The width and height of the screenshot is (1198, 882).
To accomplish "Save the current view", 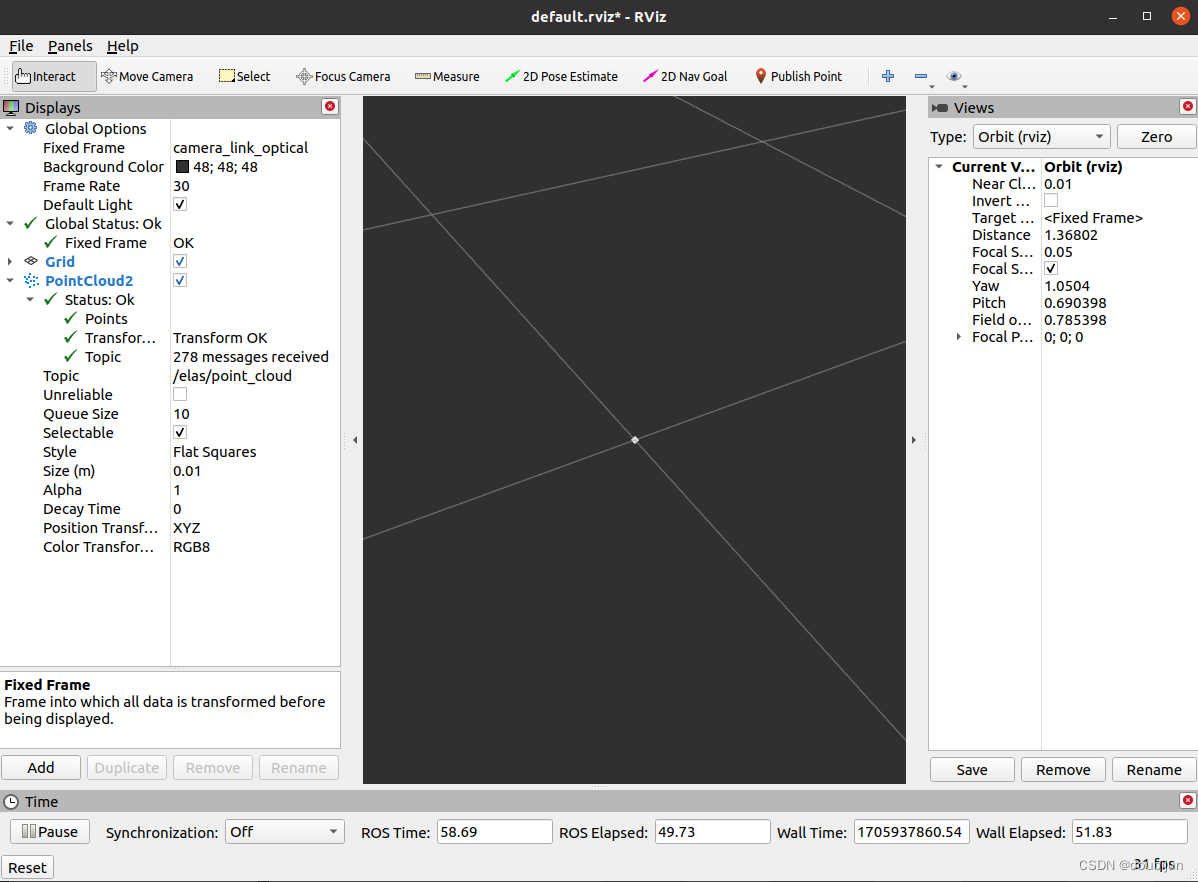I will [972, 770].
